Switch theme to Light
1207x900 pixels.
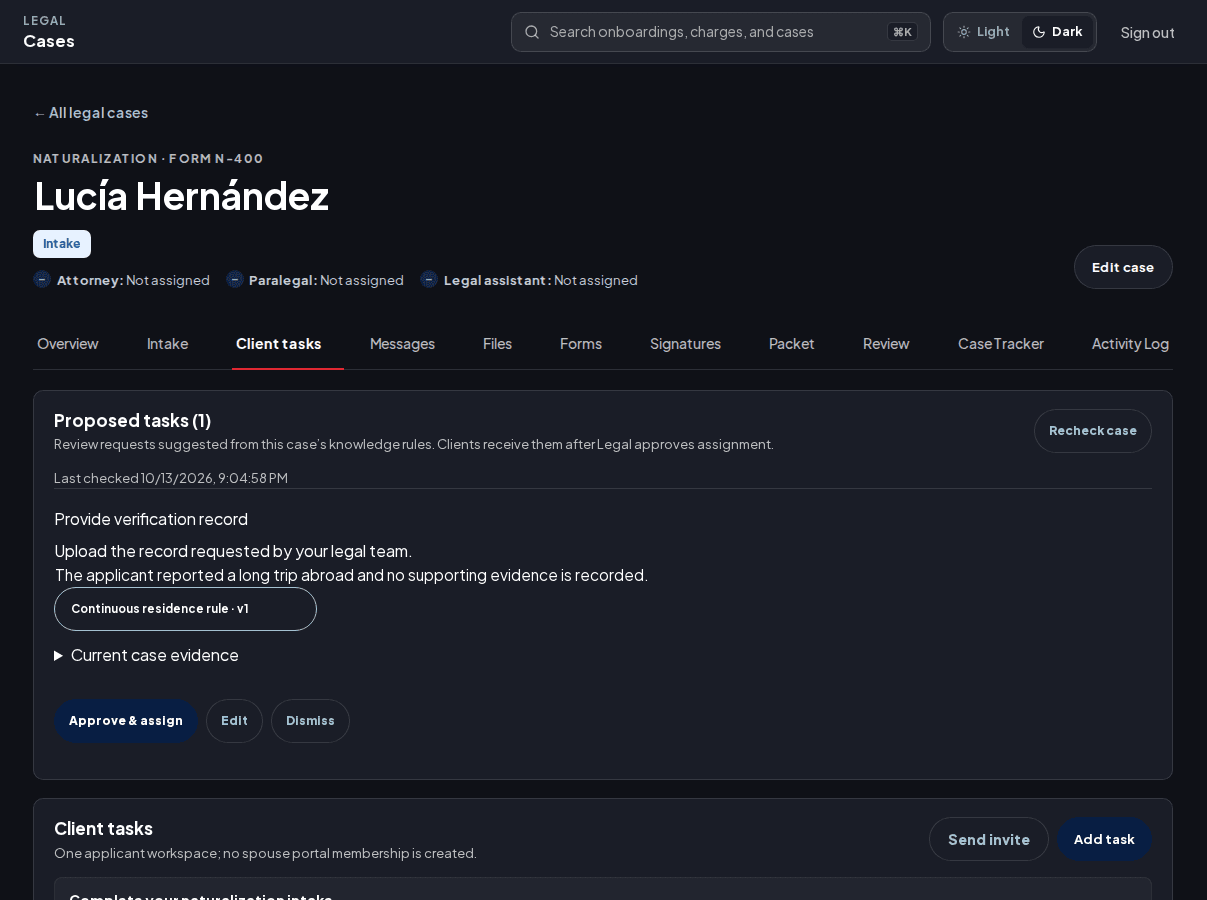pyautogui.click(x=983, y=32)
